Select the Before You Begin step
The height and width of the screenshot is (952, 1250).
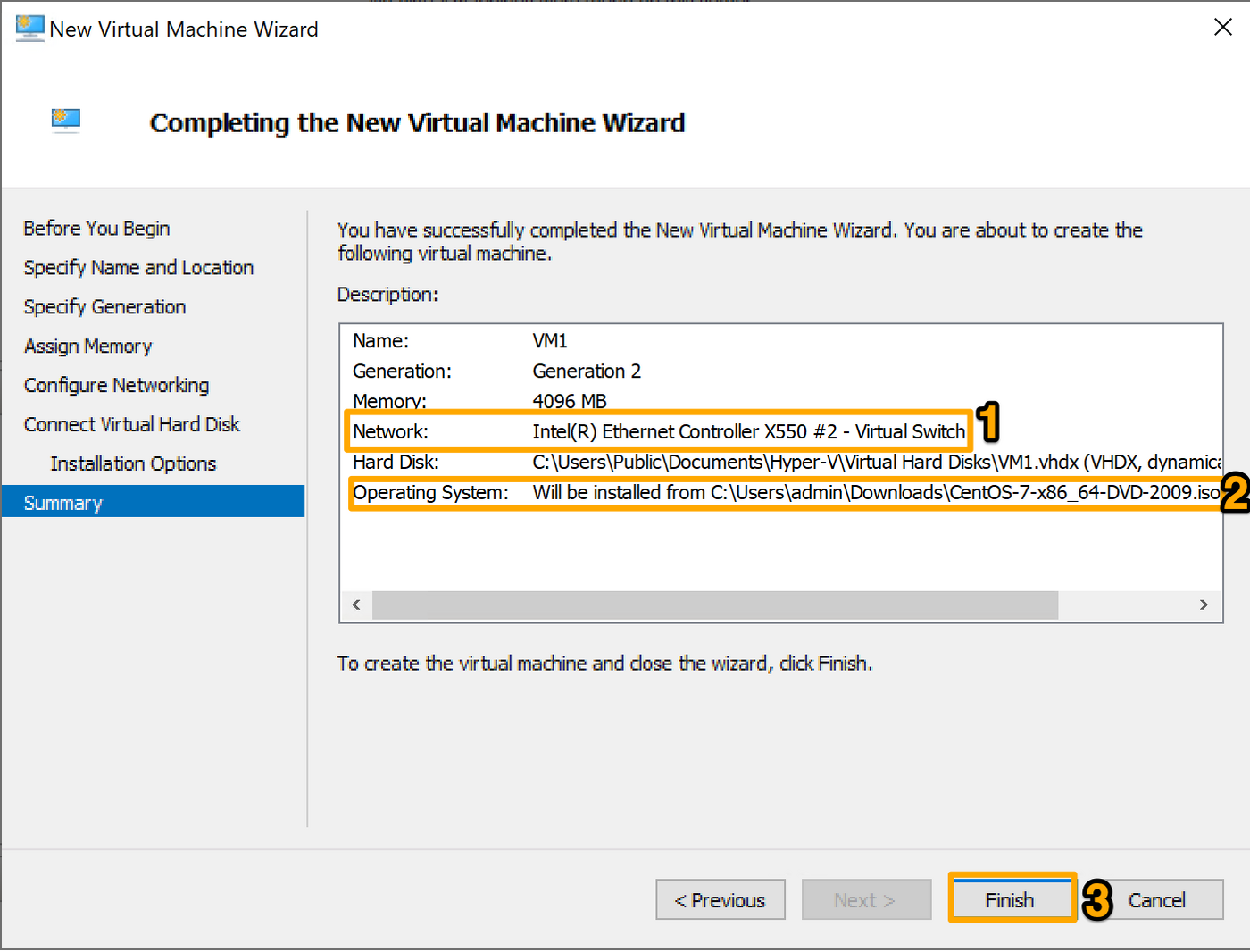tap(96, 229)
